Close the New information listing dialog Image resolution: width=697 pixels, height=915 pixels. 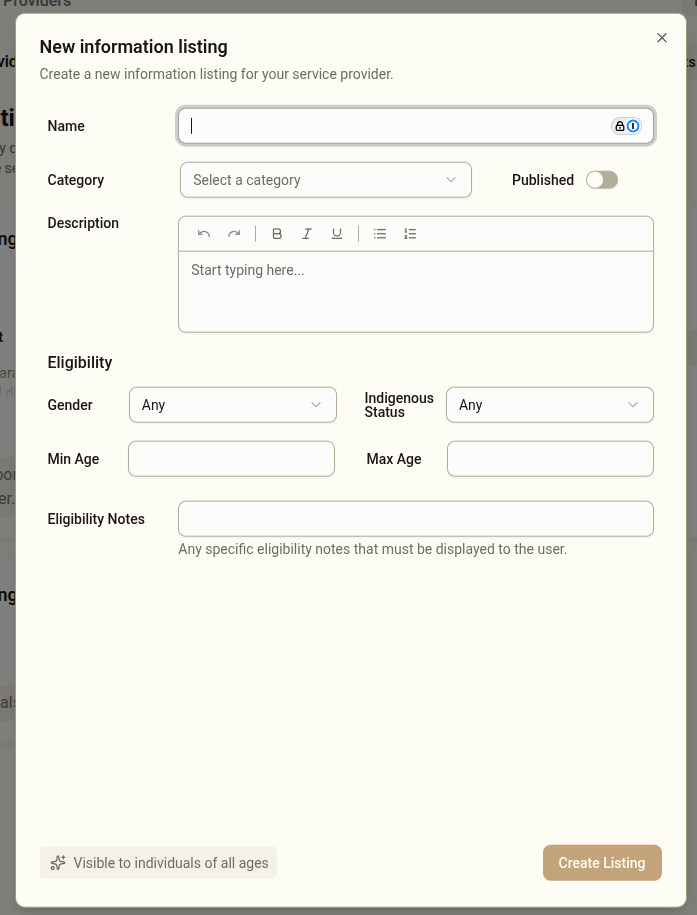click(661, 38)
